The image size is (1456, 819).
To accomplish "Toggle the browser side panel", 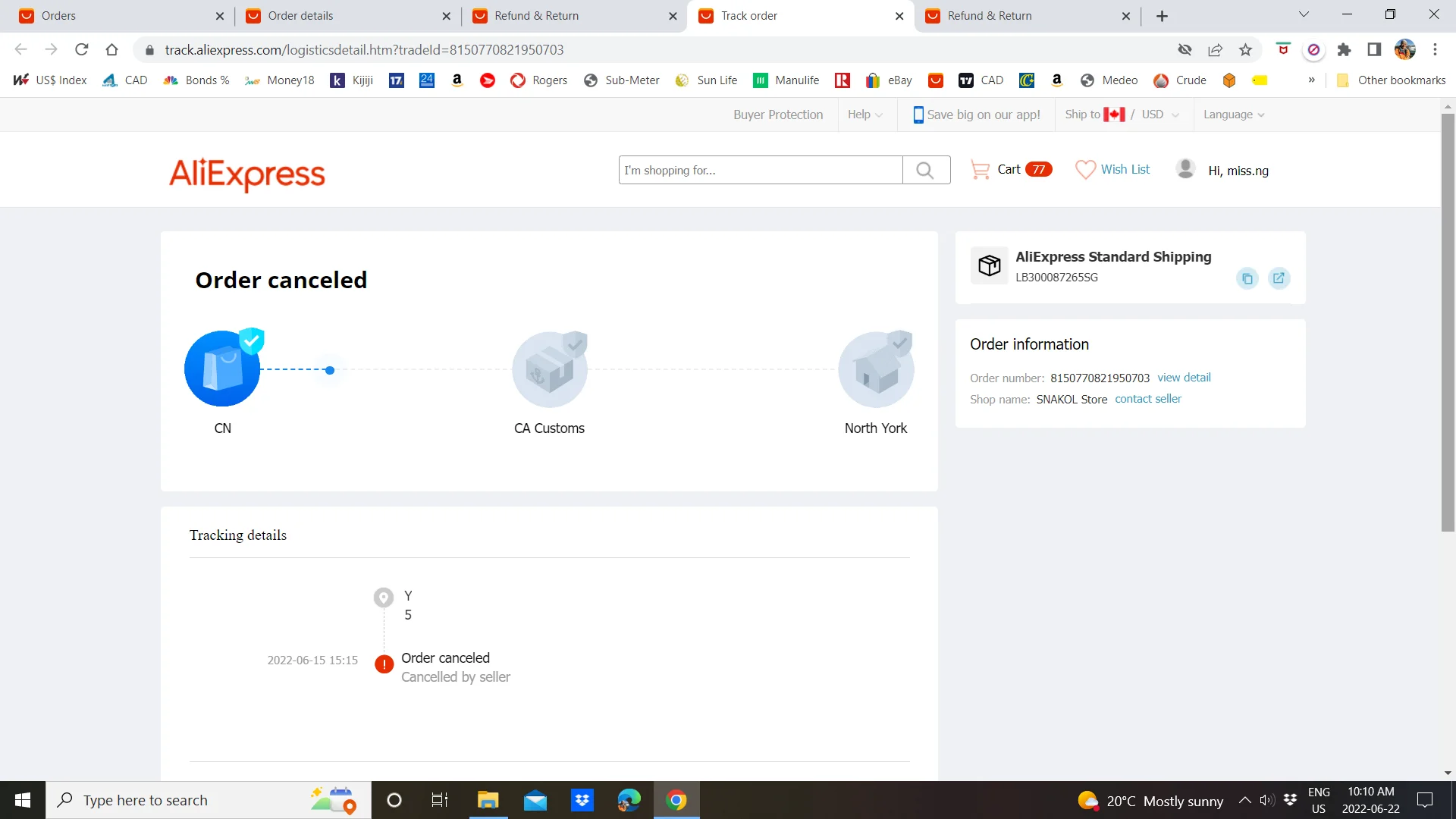I will [1373, 50].
